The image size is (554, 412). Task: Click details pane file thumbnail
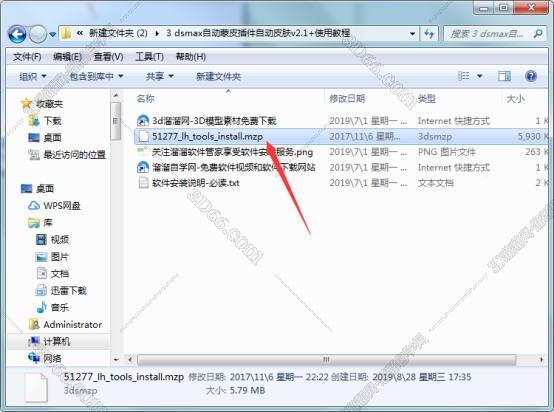(36, 388)
